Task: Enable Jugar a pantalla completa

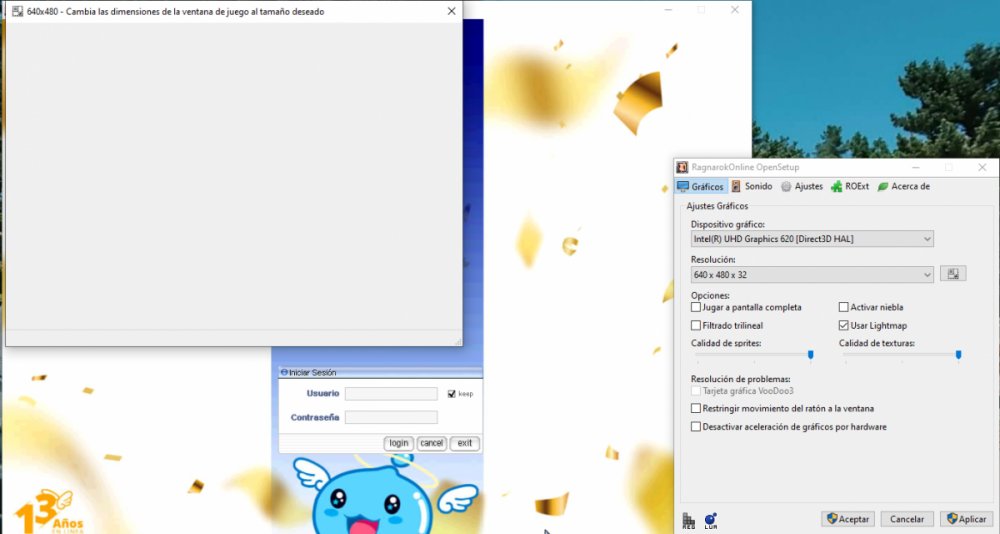Action: (696, 307)
